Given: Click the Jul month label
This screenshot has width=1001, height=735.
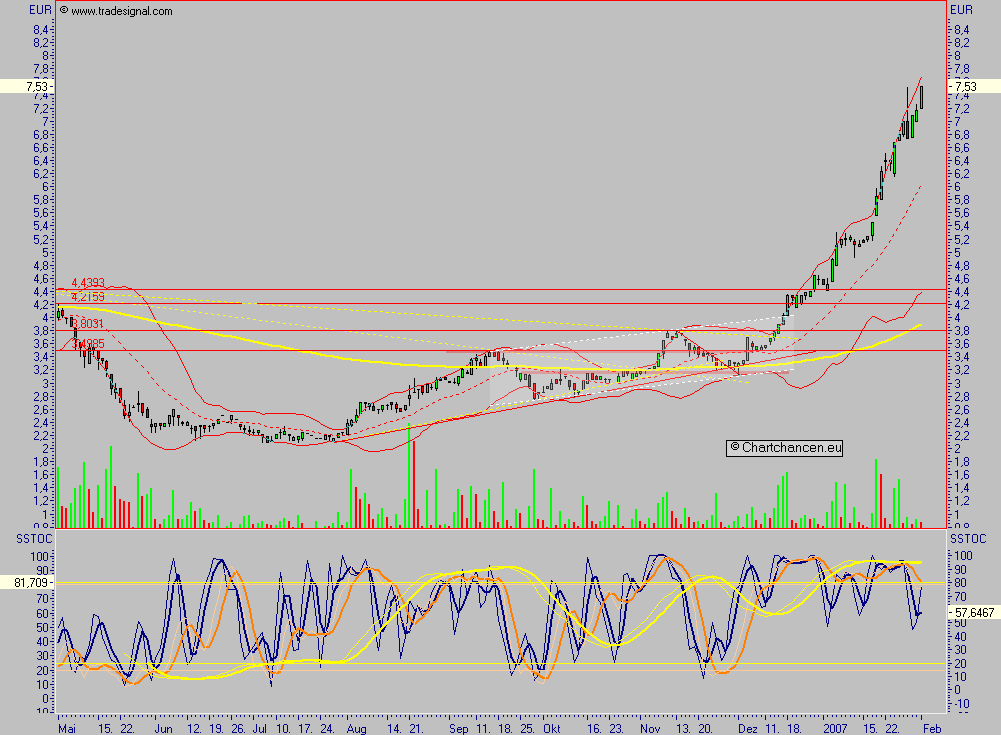Looking at the screenshot, I should point(259,729).
